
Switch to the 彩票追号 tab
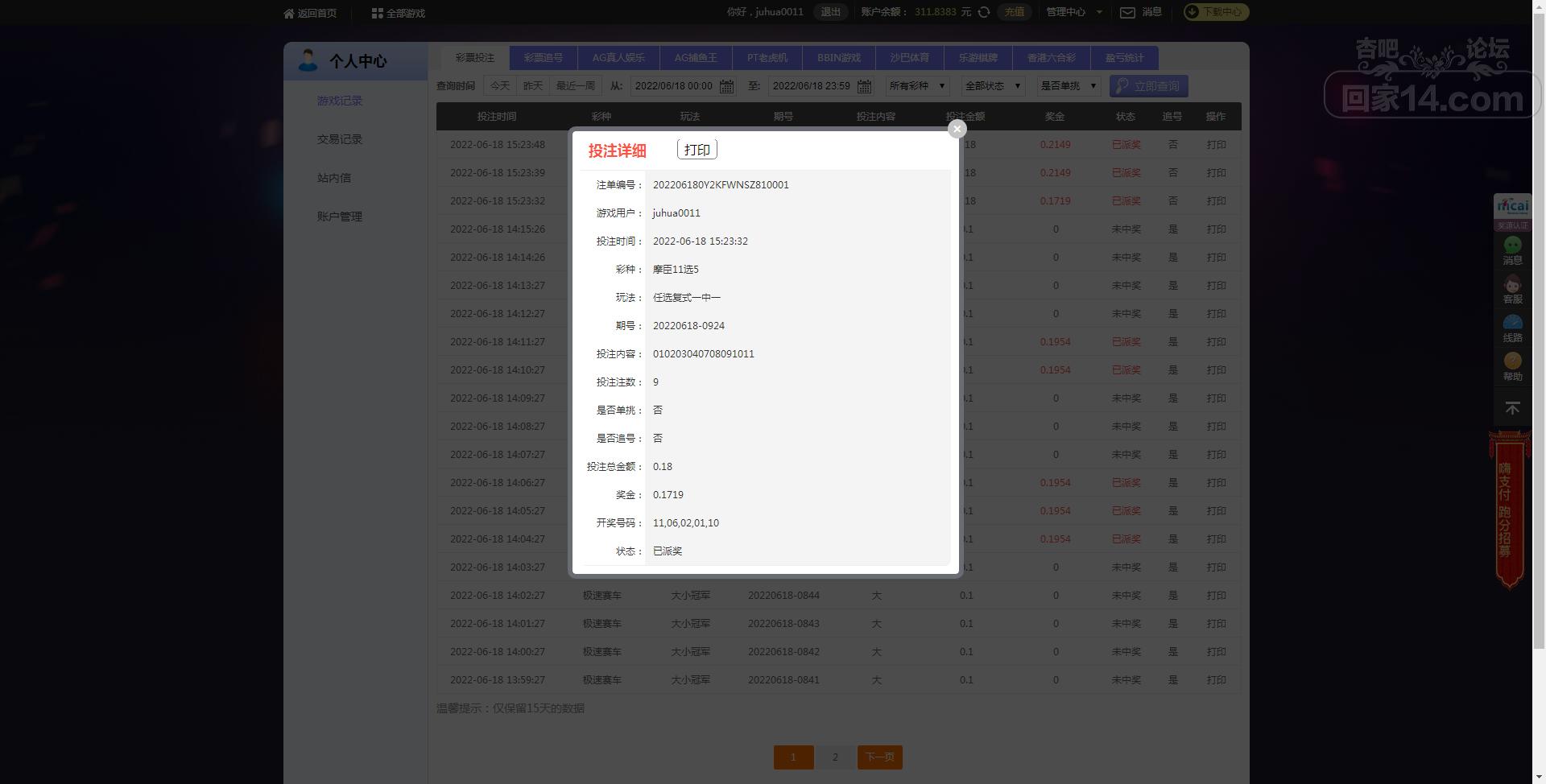pyautogui.click(x=544, y=58)
